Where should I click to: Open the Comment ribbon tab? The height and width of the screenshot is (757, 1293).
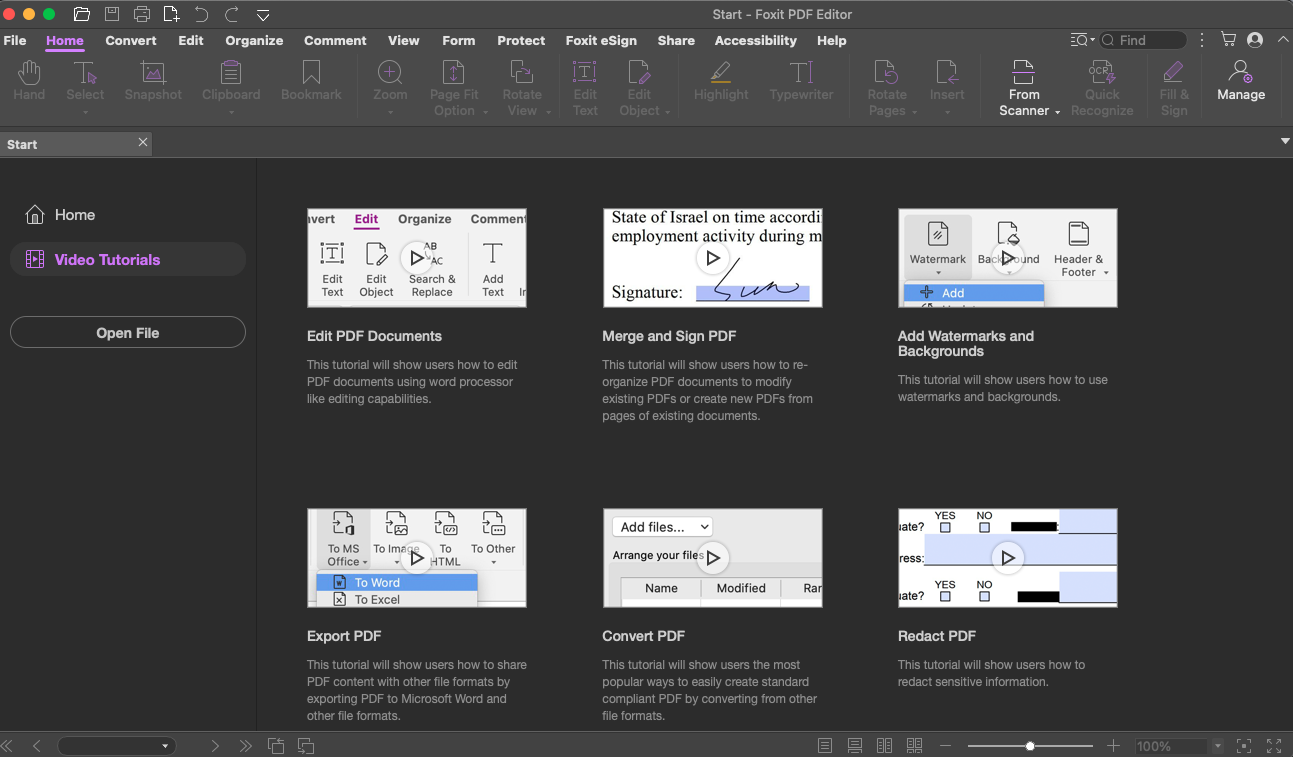coord(335,40)
